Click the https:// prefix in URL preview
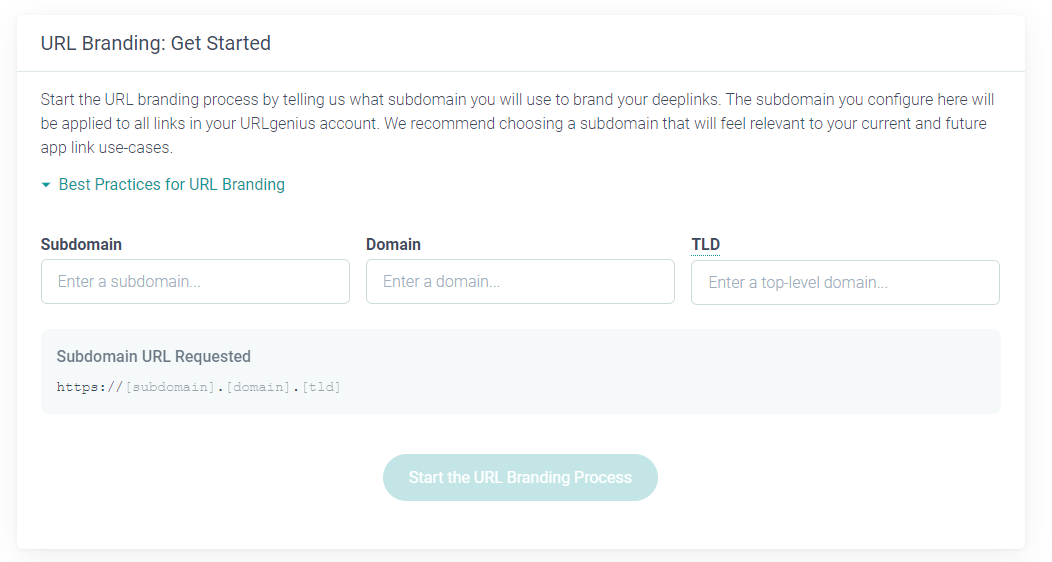 (x=90, y=387)
